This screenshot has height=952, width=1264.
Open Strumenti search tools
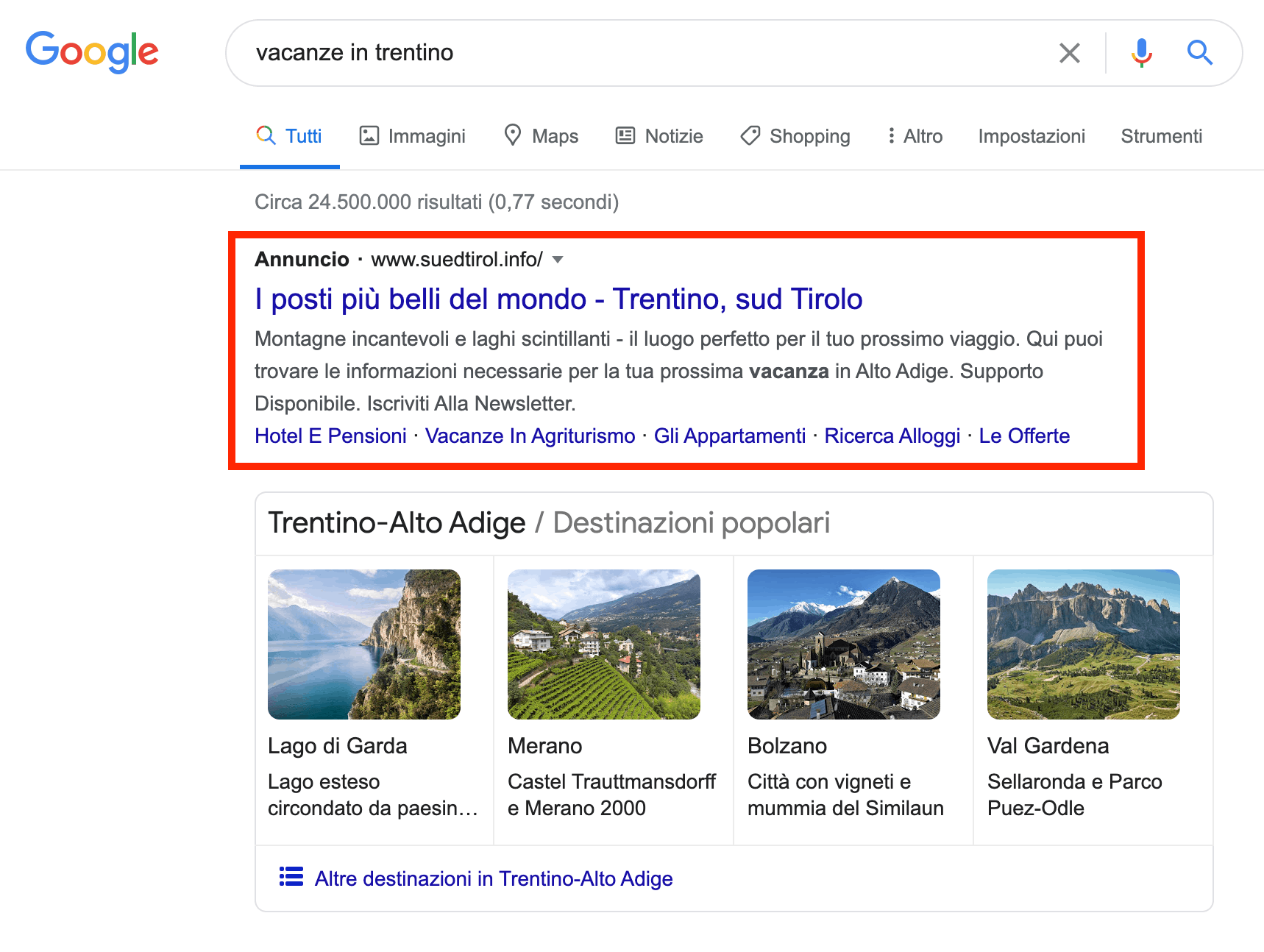coord(1161,136)
